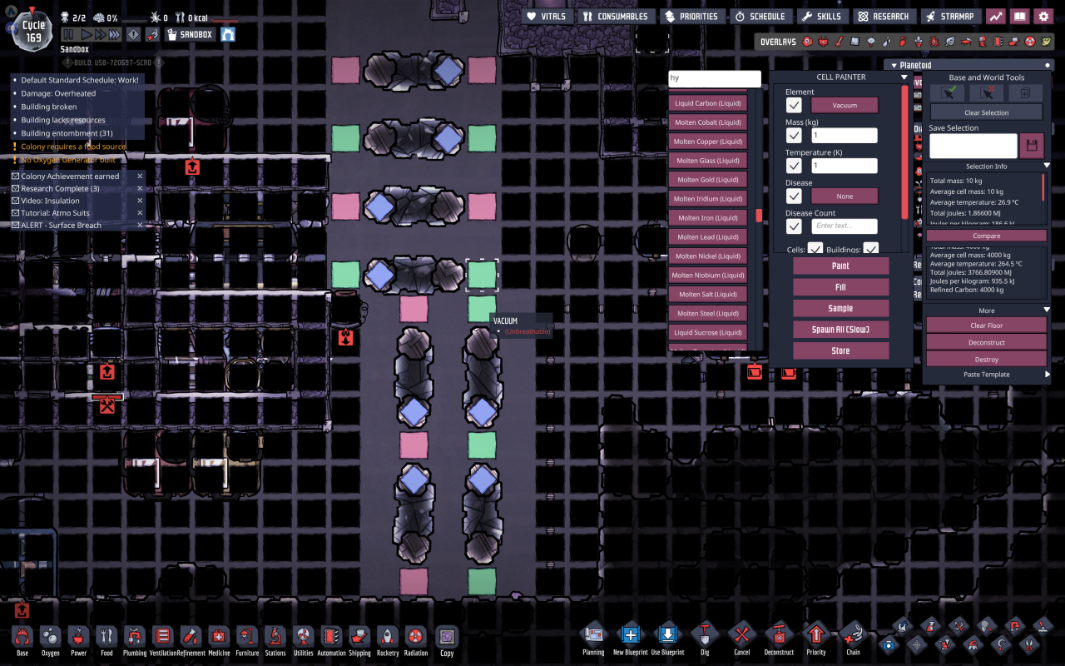
Task: Open the Automation build category
Action: [x=333, y=638]
